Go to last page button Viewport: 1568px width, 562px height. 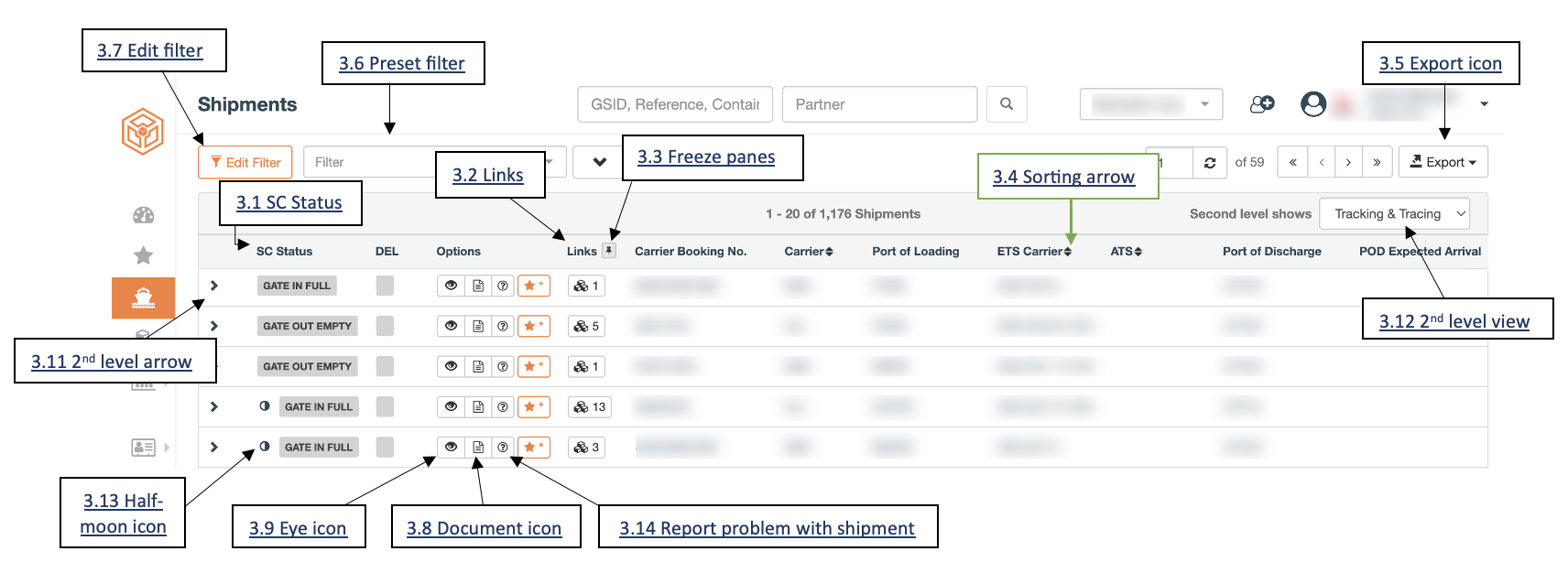(1377, 162)
